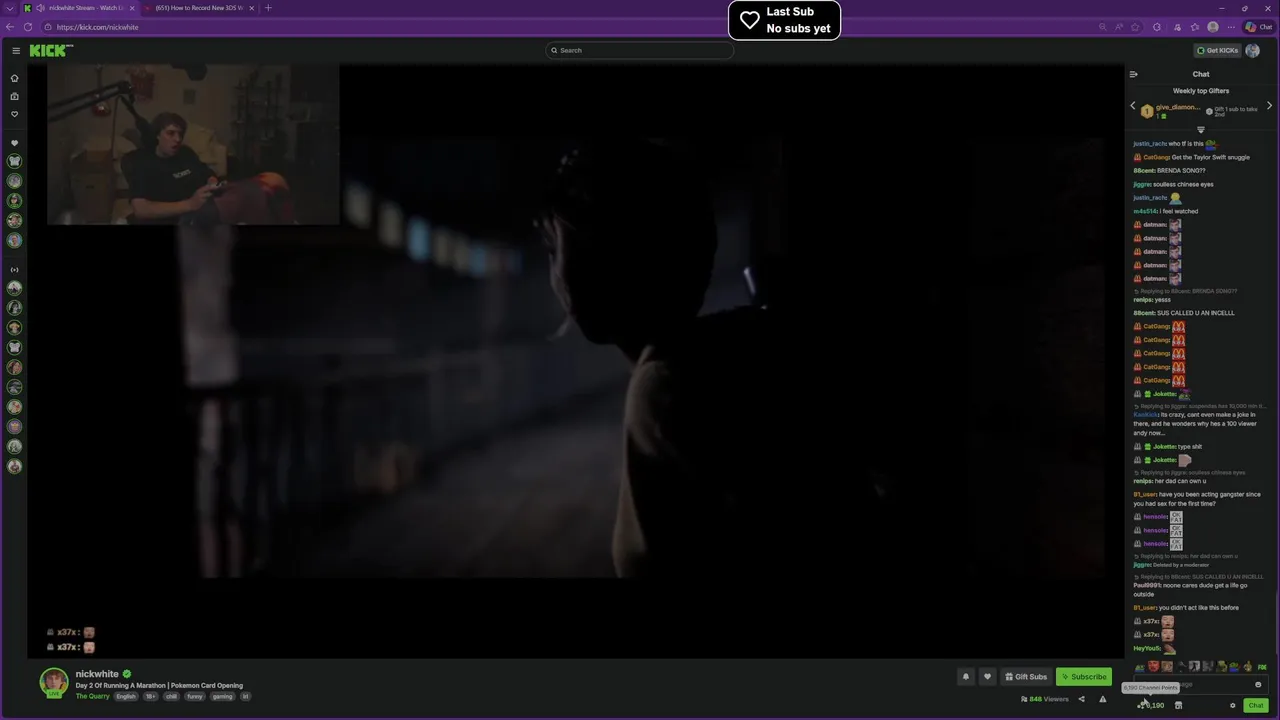This screenshot has width=1280, height=720.
Task: Open the nickwhite channel name link
Action: point(97,674)
